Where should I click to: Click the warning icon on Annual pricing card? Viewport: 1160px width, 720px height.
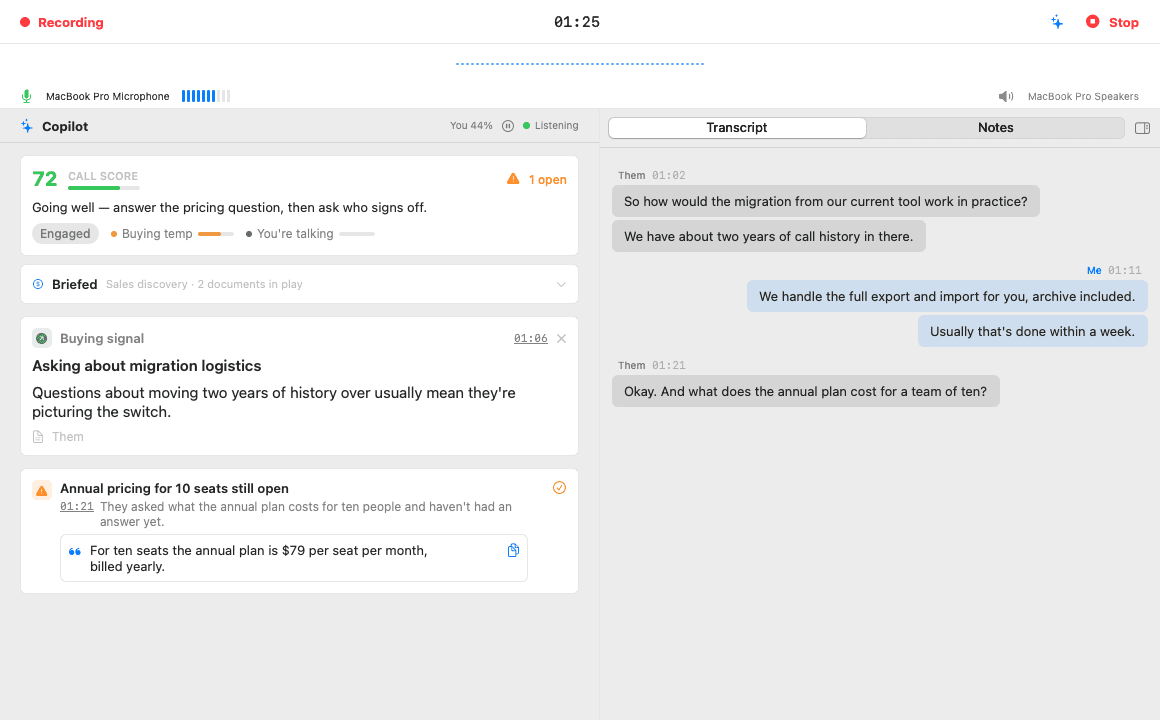click(42, 490)
